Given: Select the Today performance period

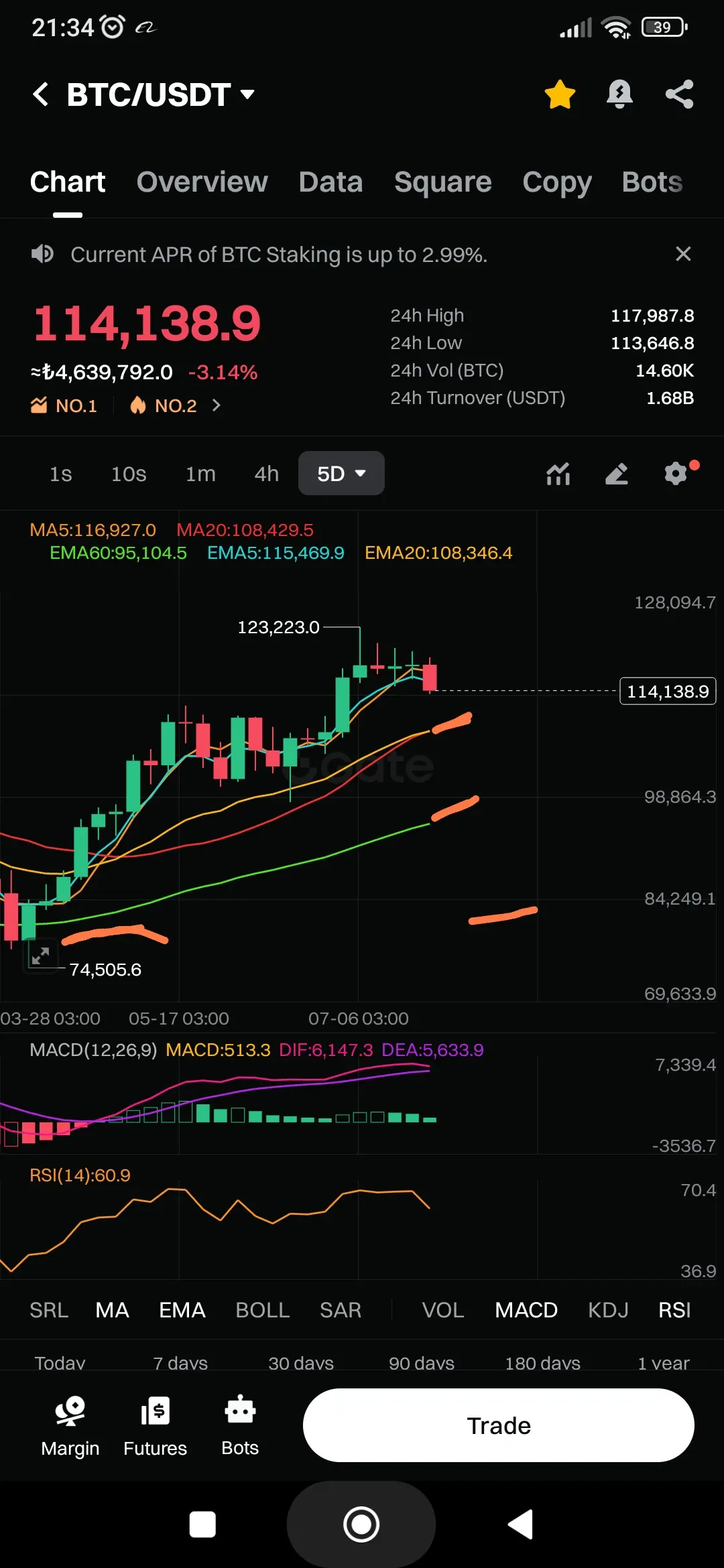Looking at the screenshot, I should pyautogui.click(x=60, y=1362).
